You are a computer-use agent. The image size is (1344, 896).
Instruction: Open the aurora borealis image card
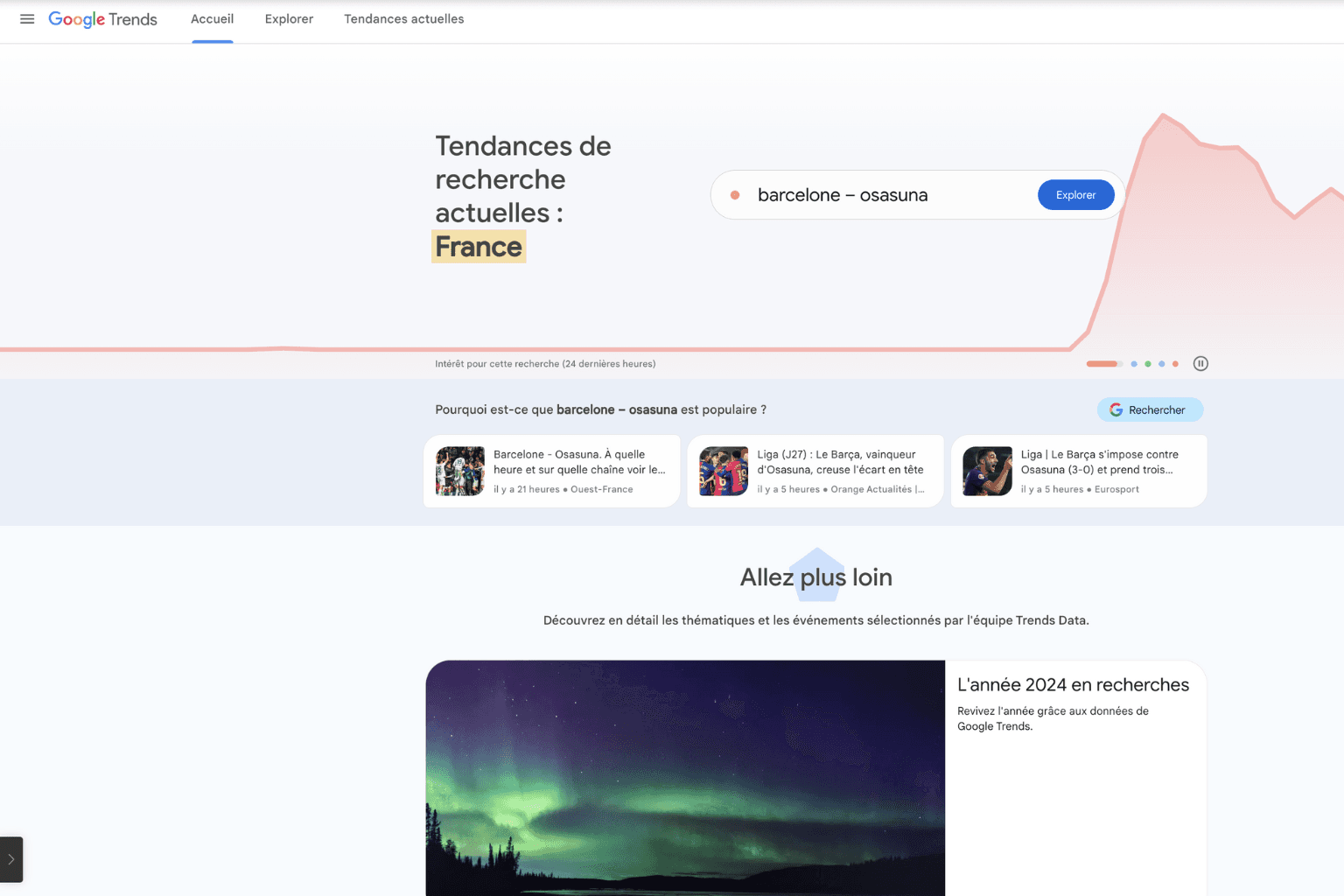coord(685,778)
